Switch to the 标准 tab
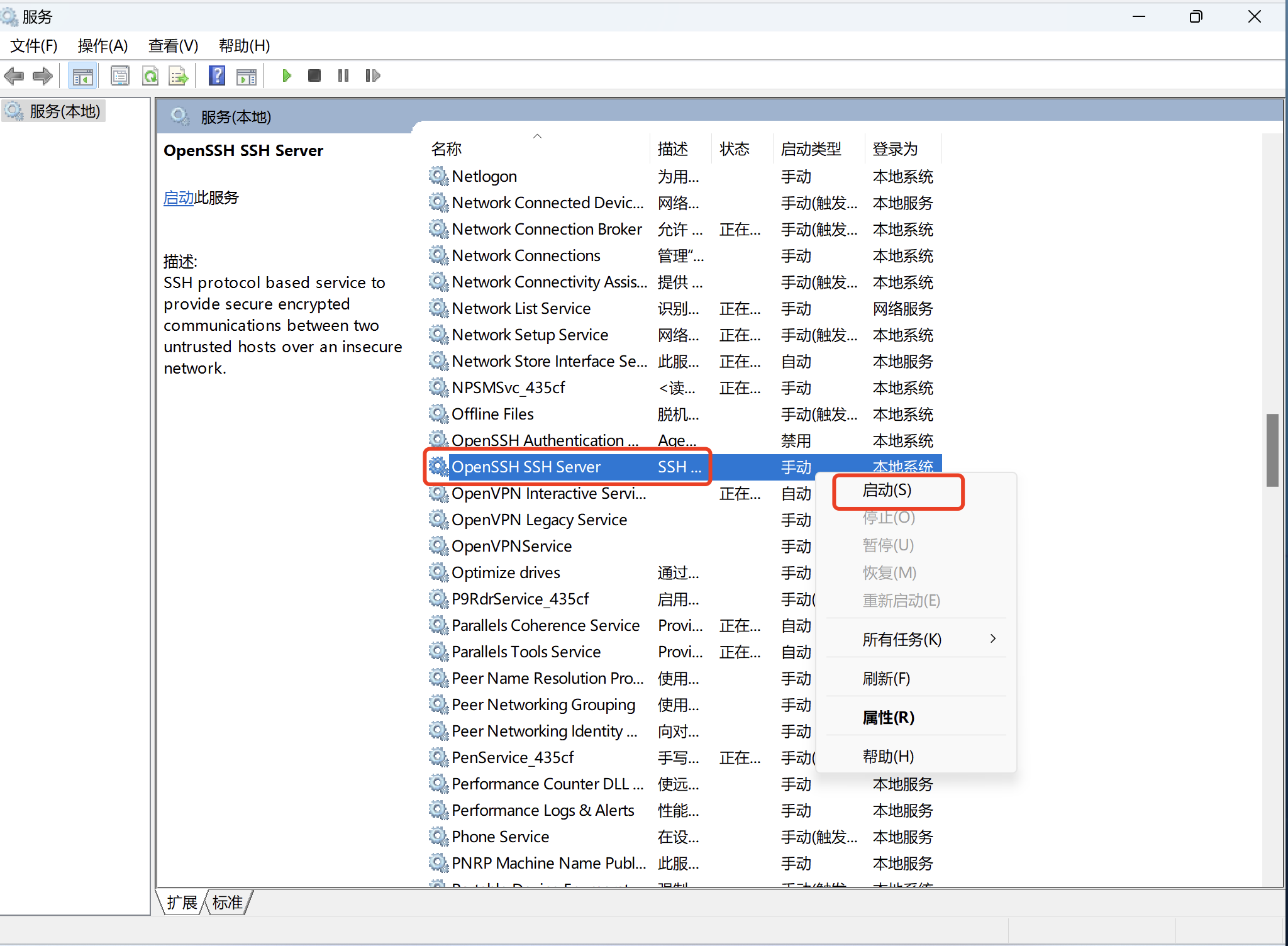Viewport: 1288px width, 946px height. tap(228, 903)
